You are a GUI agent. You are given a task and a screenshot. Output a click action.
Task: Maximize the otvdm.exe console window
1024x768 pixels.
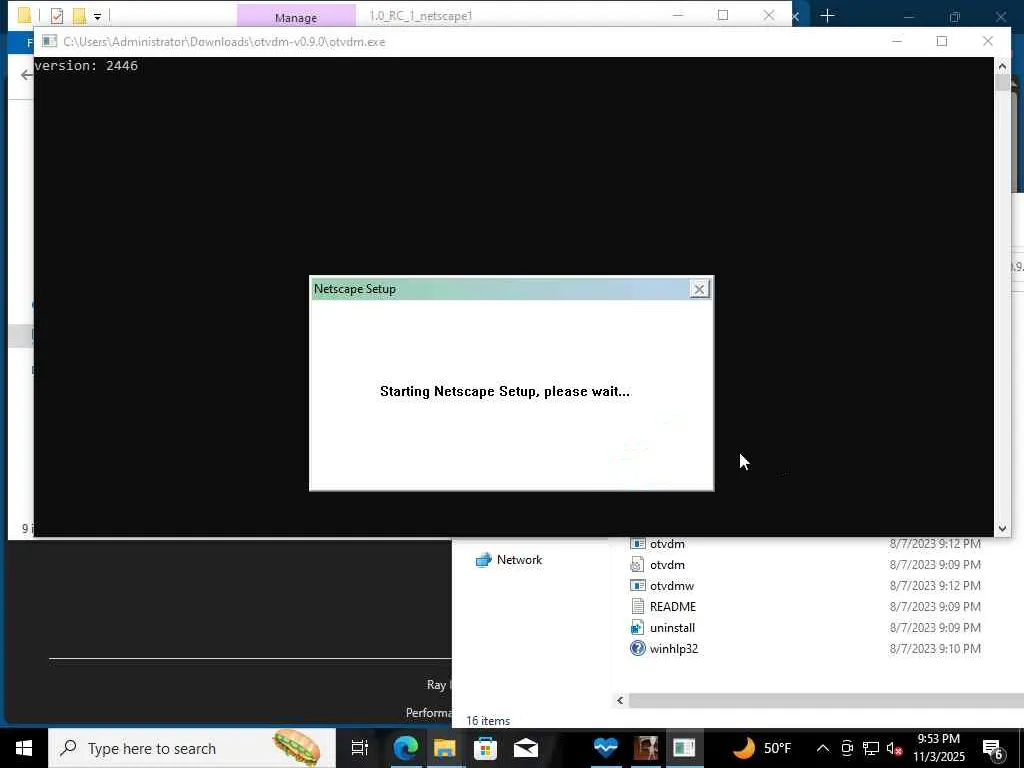point(942,41)
